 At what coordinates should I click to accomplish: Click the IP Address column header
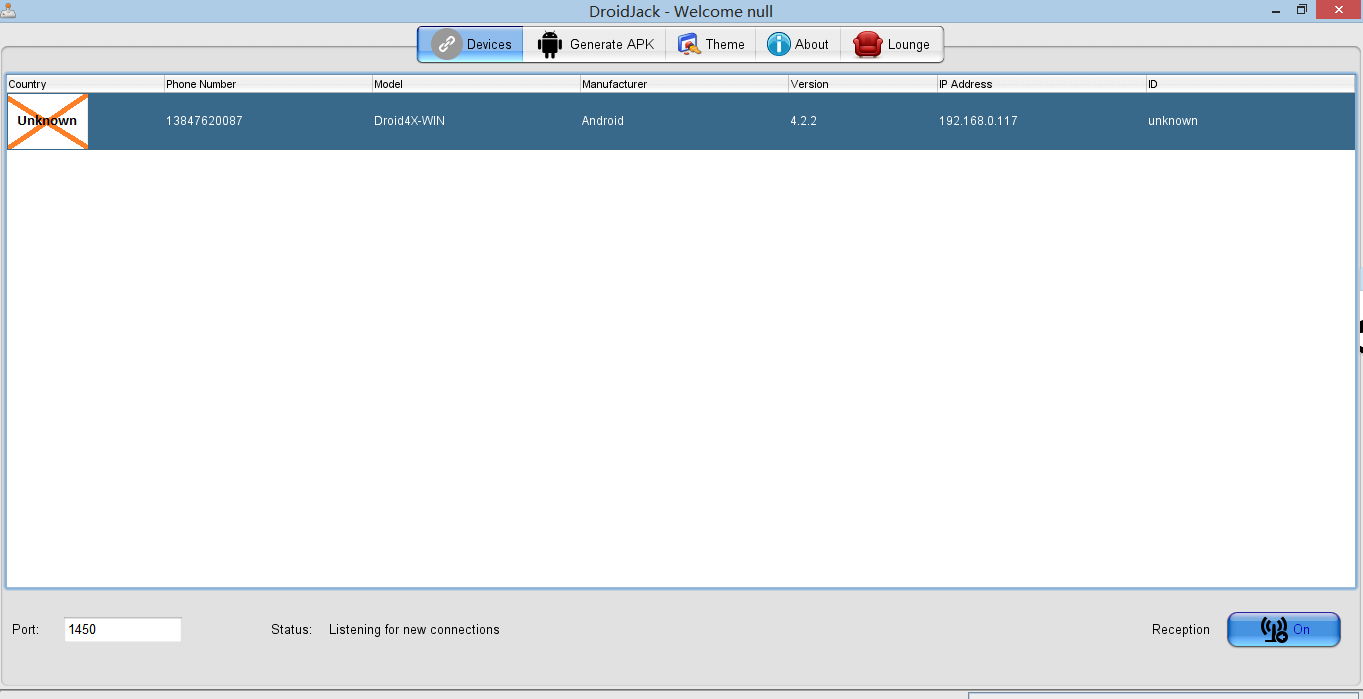point(1042,84)
